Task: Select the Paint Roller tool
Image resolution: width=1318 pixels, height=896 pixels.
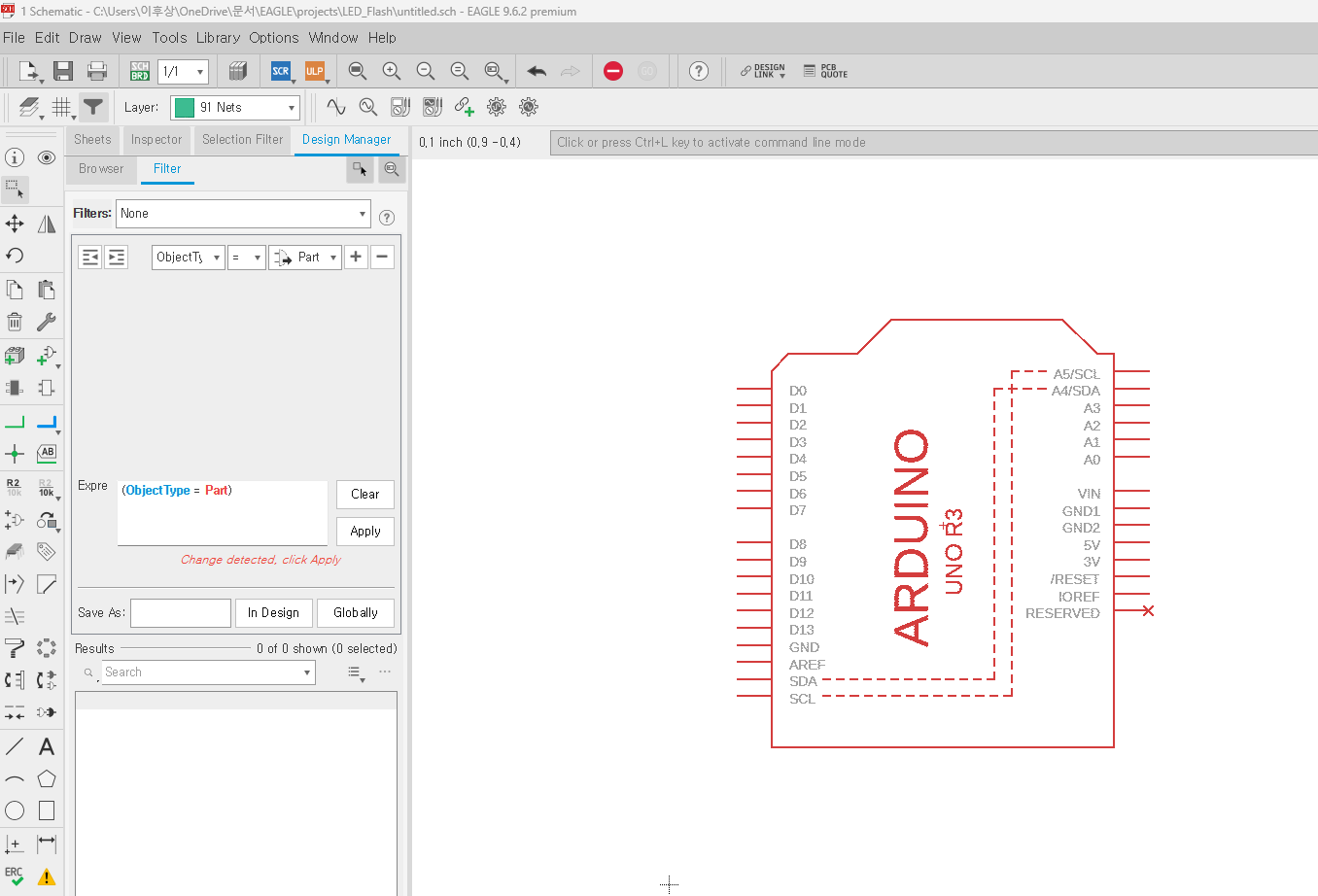Action: tap(15, 648)
